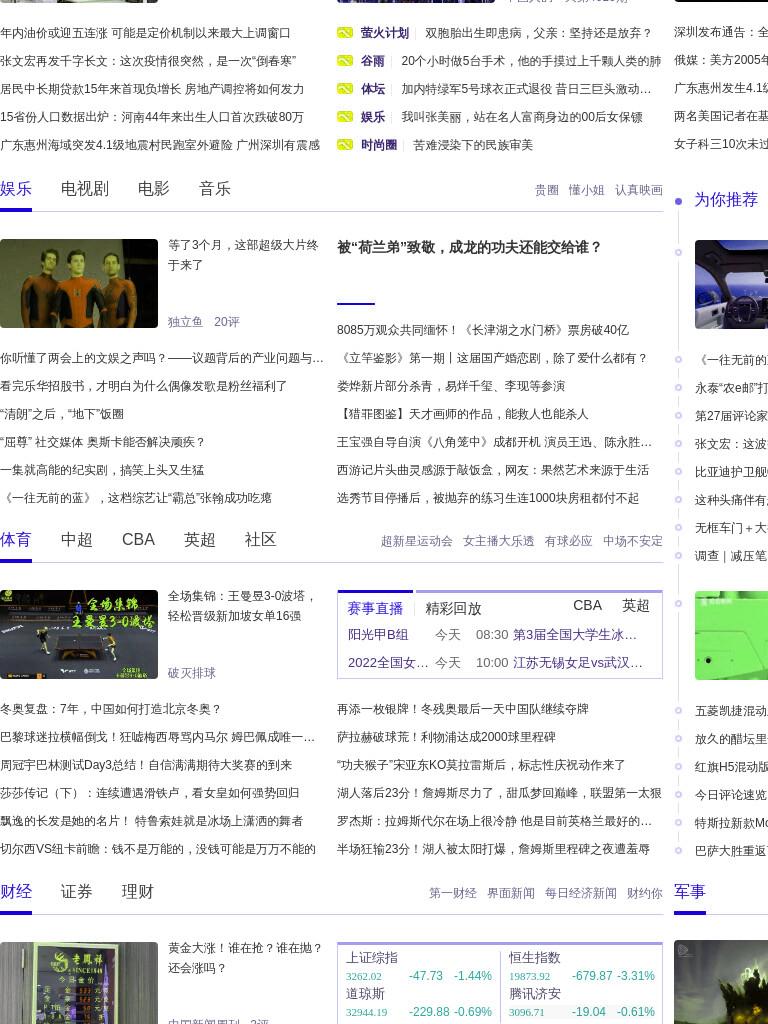Open the 财经 section heading
The height and width of the screenshot is (1024, 768).
click(16, 891)
